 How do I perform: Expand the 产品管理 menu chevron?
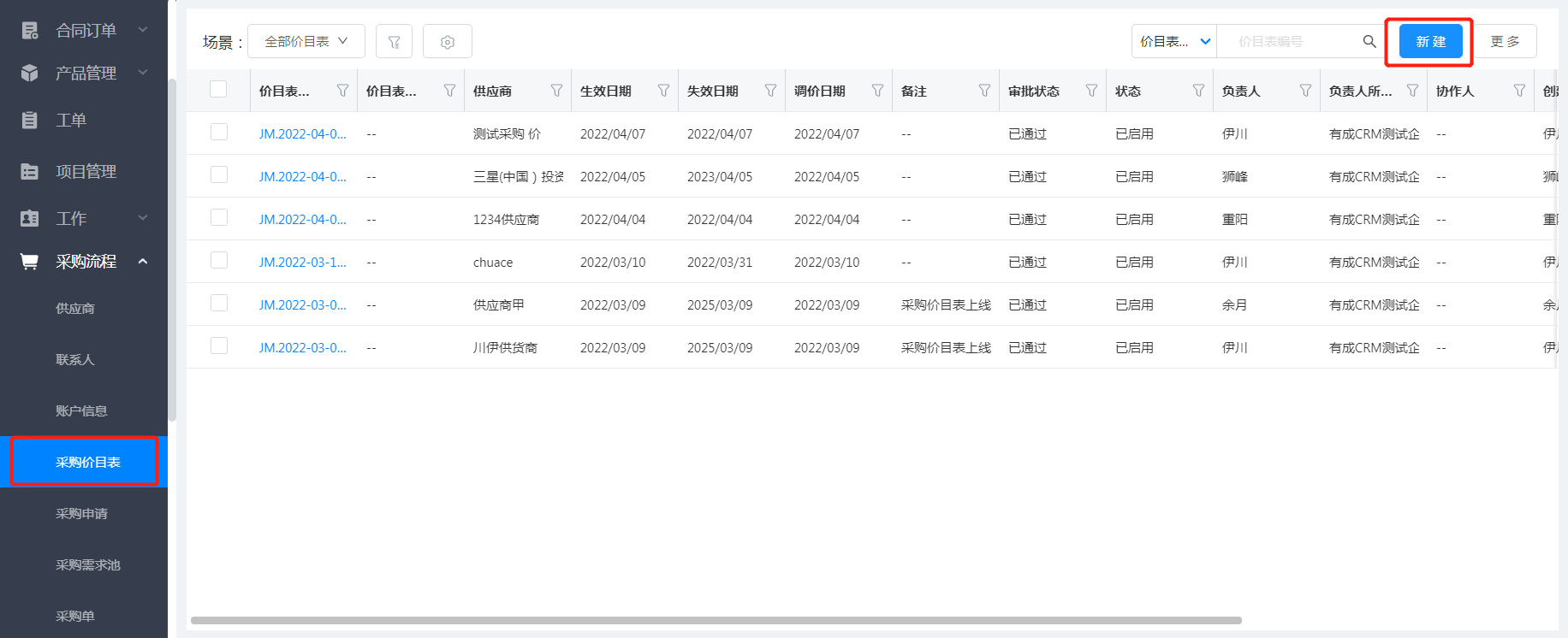pyautogui.click(x=143, y=73)
